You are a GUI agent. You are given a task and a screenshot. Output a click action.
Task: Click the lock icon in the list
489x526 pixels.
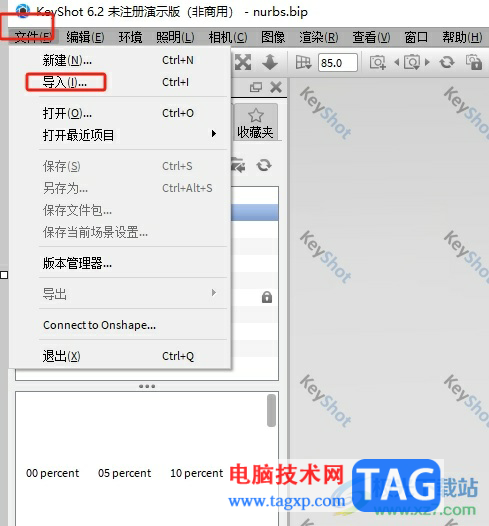(267, 297)
